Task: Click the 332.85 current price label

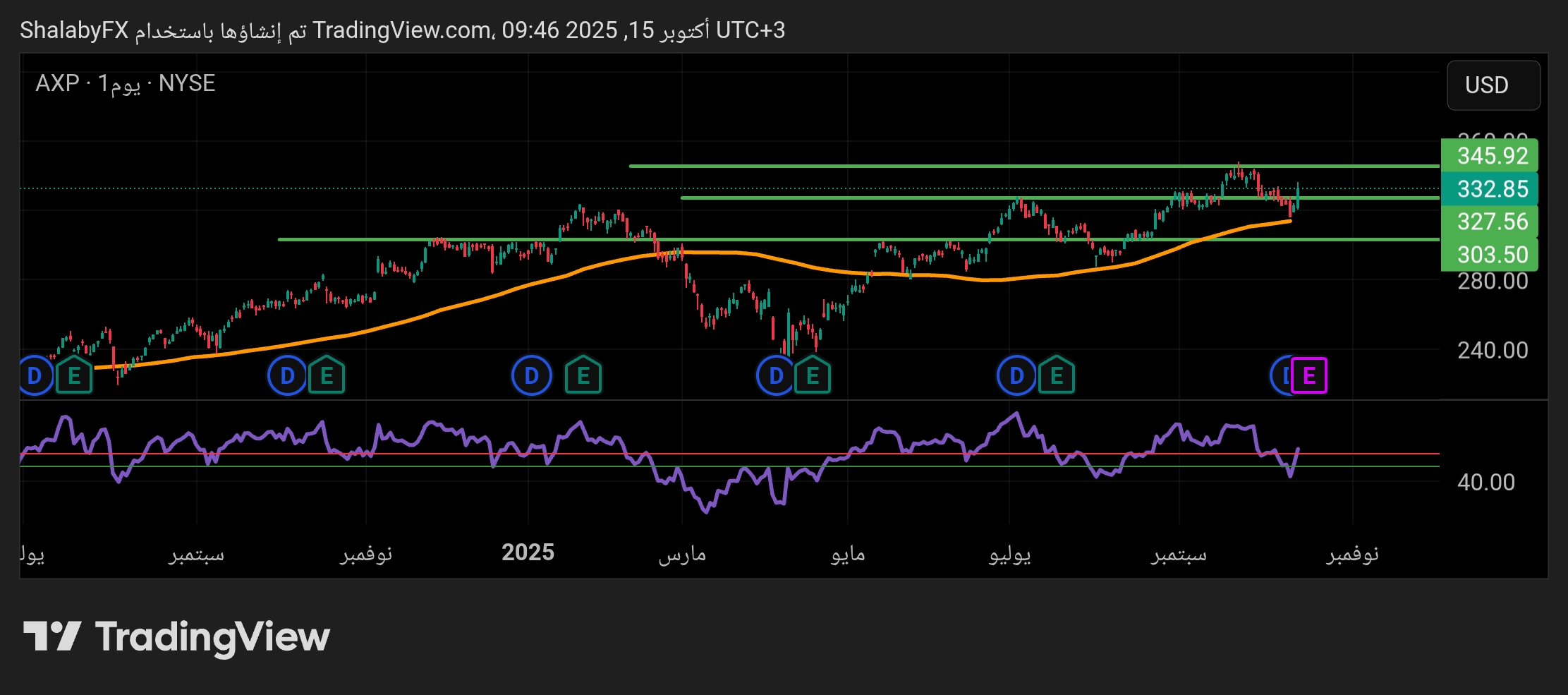Action: 1491,189
